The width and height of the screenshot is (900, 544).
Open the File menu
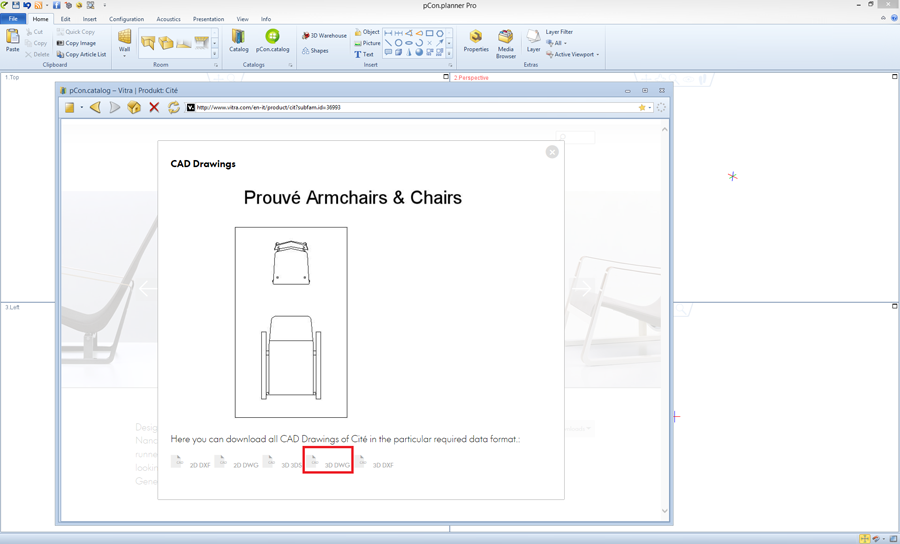click(x=13, y=19)
